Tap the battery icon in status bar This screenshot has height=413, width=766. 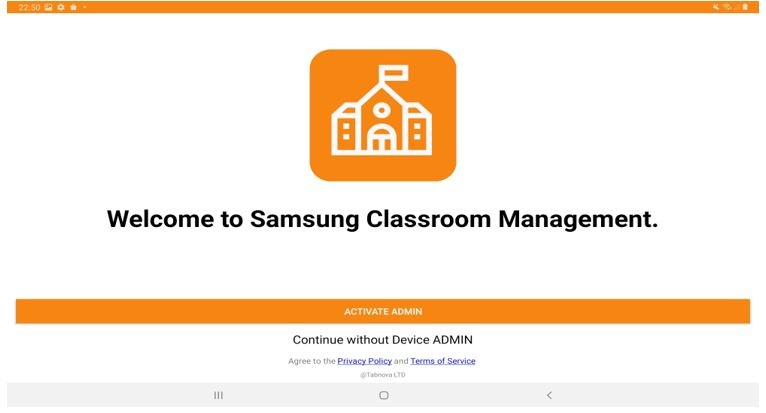(745, 7)
